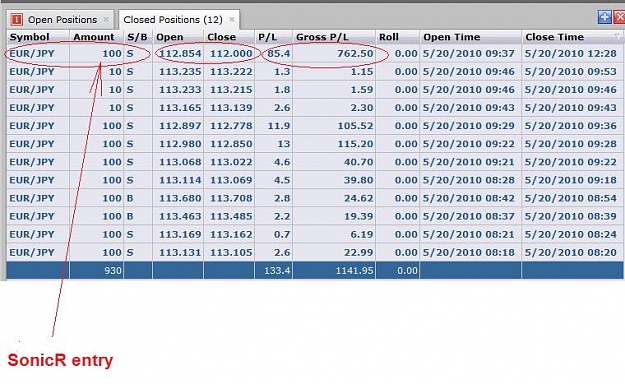This screenshot has height=384, width=625.
Task: Click the sort arrow in Close Time header
Action: pos(617,37)
